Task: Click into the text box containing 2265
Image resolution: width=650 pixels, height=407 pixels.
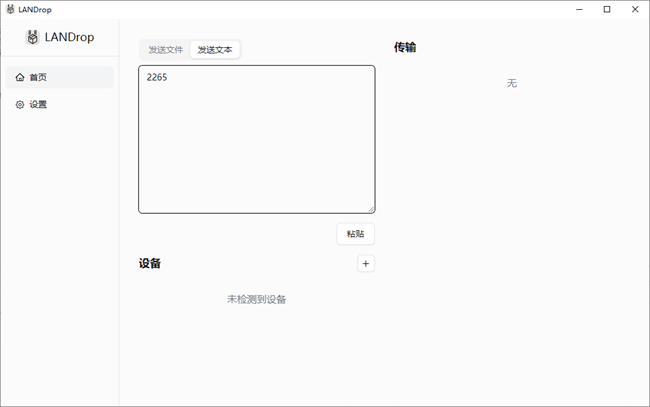Action: 257,139
